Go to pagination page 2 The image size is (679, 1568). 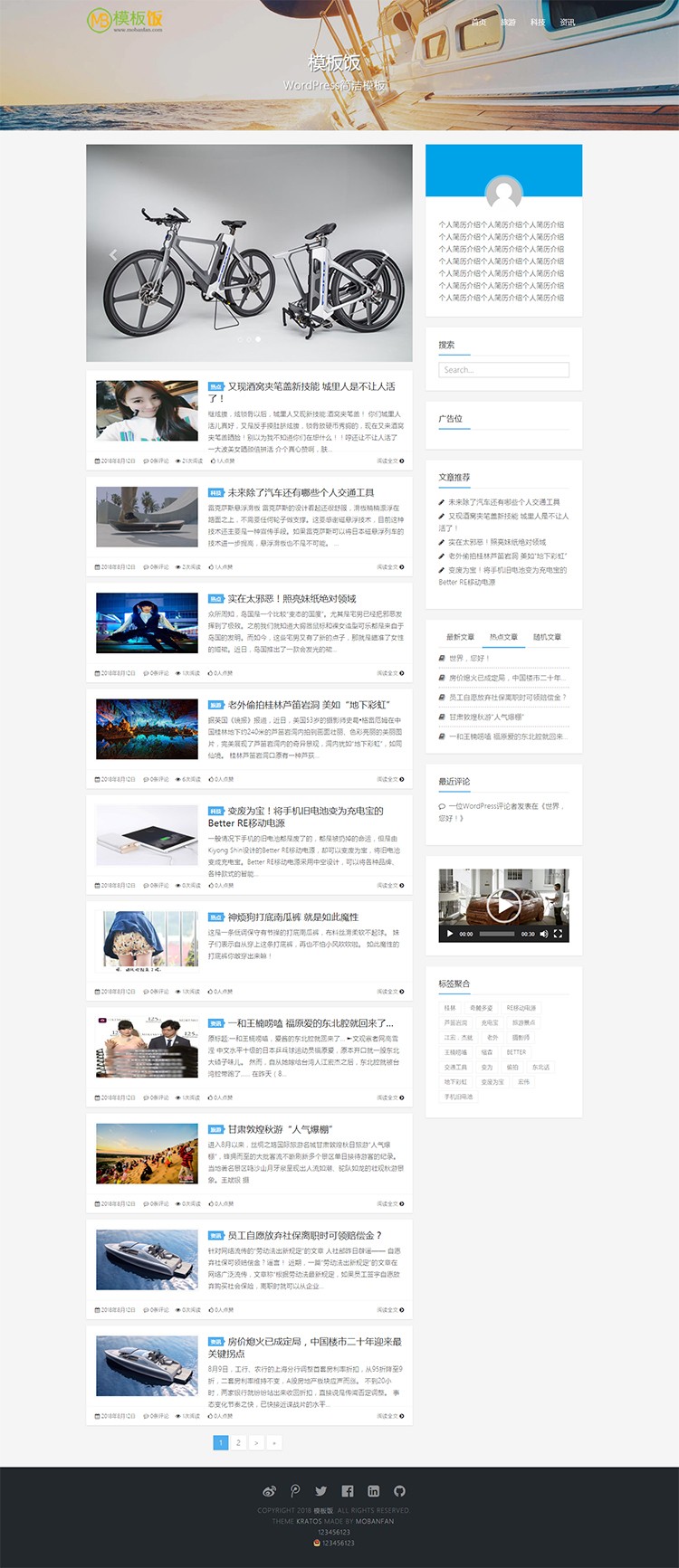[x=238, y=1442]
